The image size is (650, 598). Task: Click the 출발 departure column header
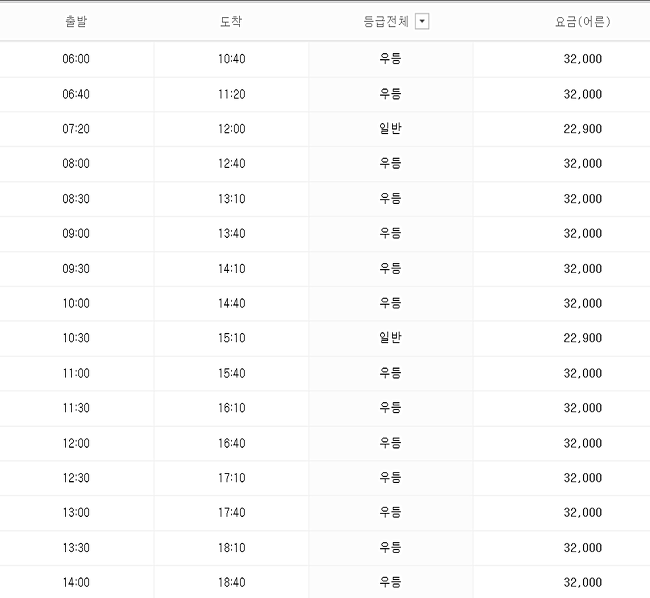76,21
